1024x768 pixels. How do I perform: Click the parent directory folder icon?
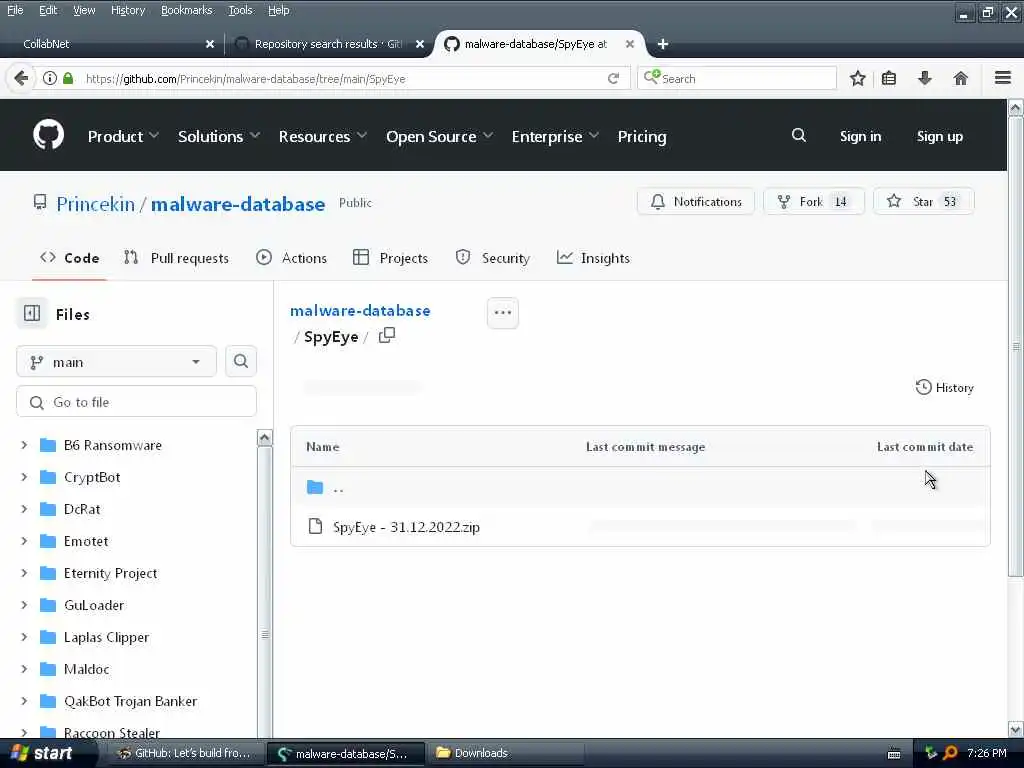click(315, 487)
